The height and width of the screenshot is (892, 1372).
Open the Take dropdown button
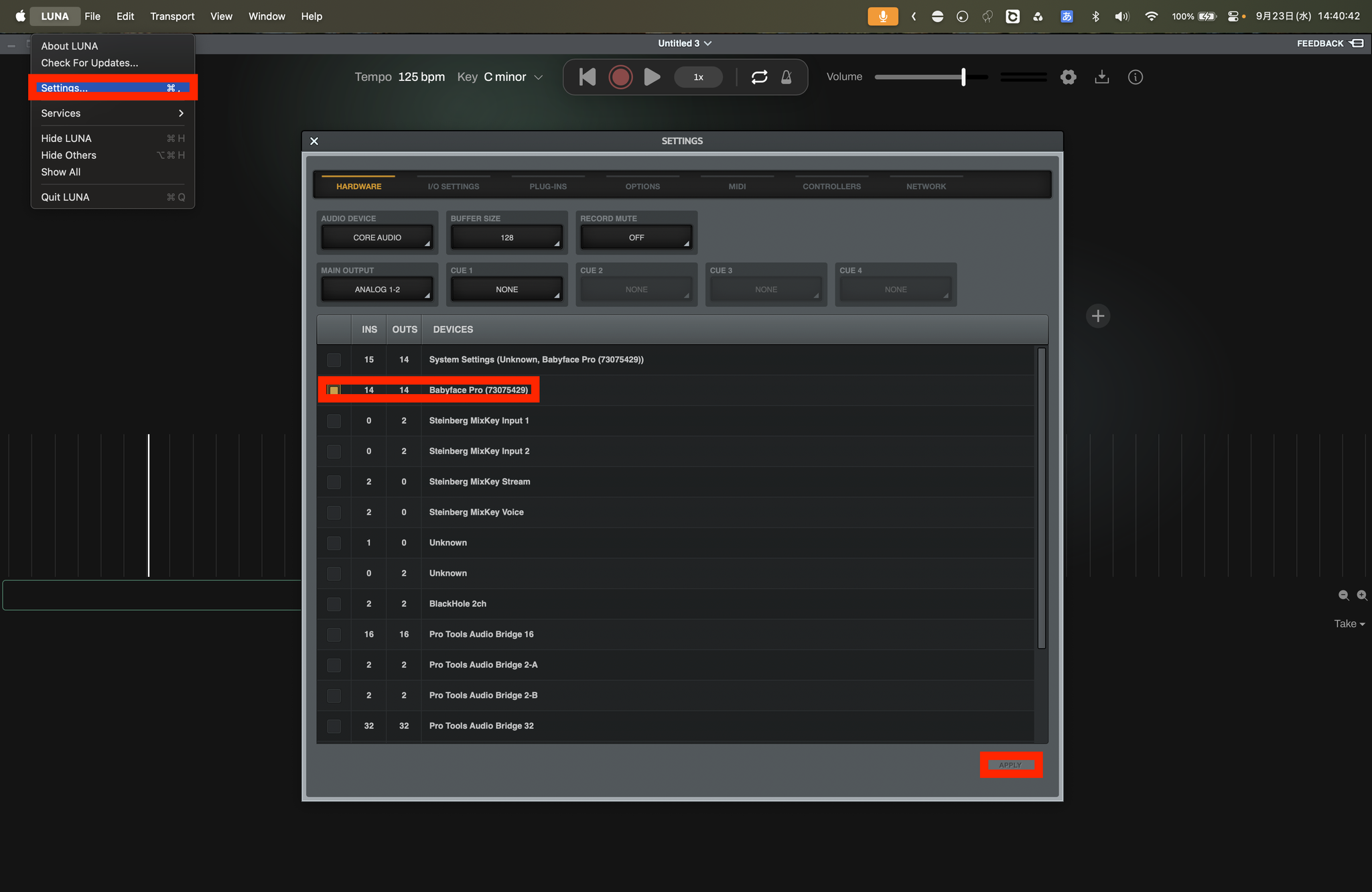pyautogui.click(x=1349, y=624)
